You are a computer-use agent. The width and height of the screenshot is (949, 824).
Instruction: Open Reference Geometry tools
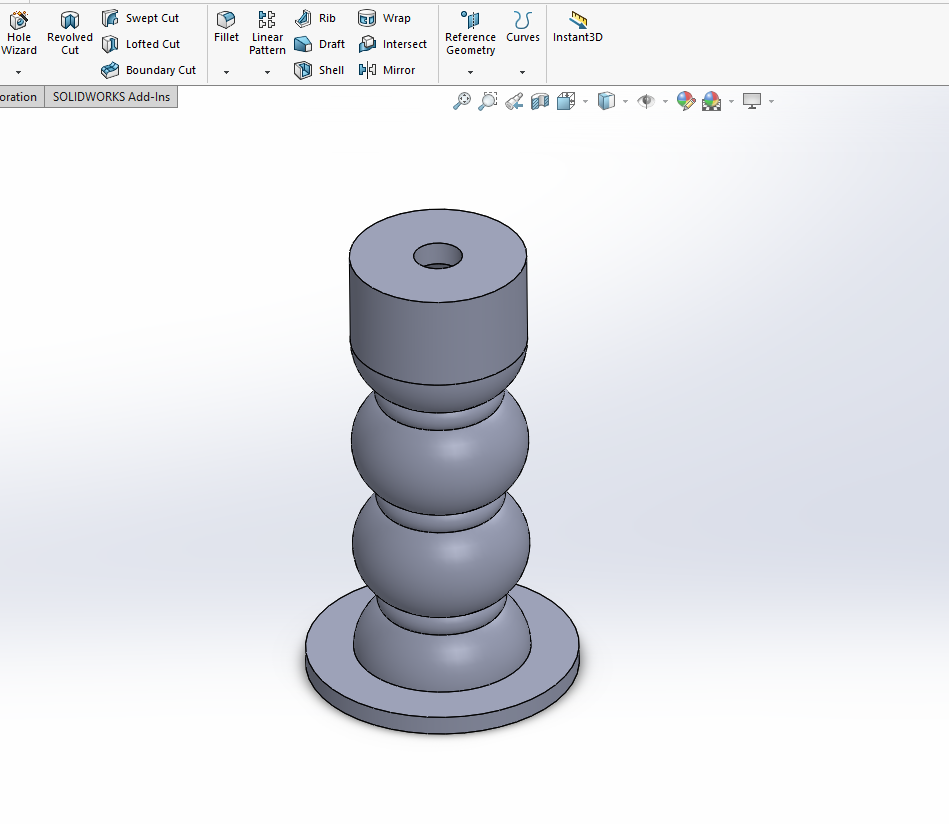(470, 34)
